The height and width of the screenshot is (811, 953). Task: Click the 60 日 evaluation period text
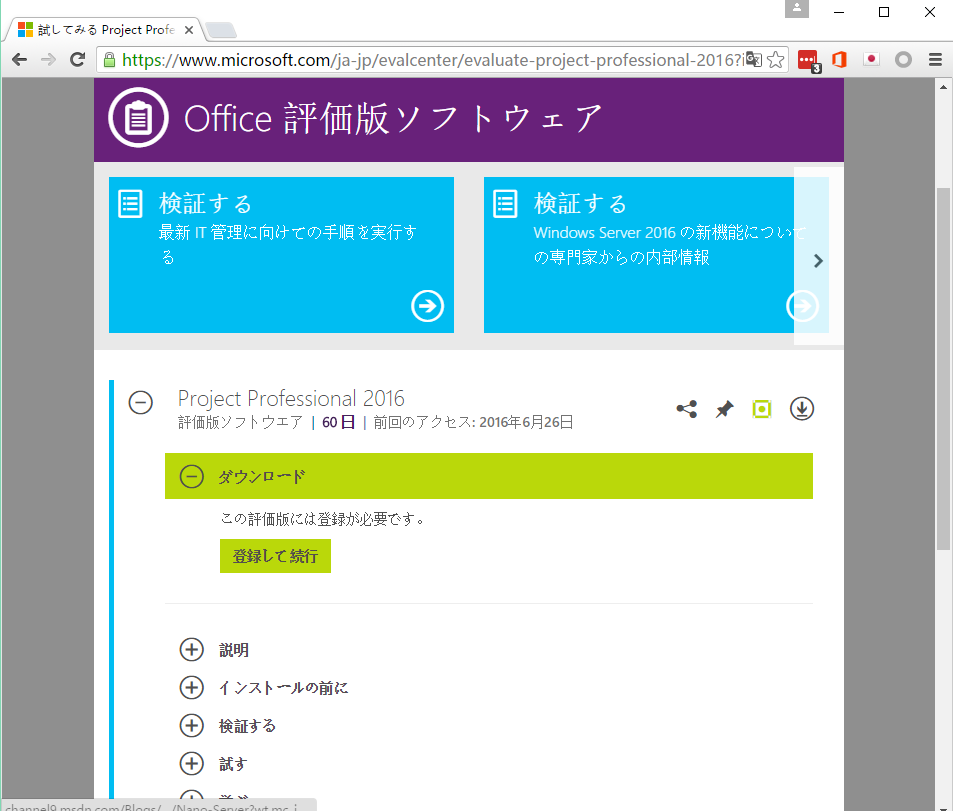pyautogui.click(x=339, y=422)
